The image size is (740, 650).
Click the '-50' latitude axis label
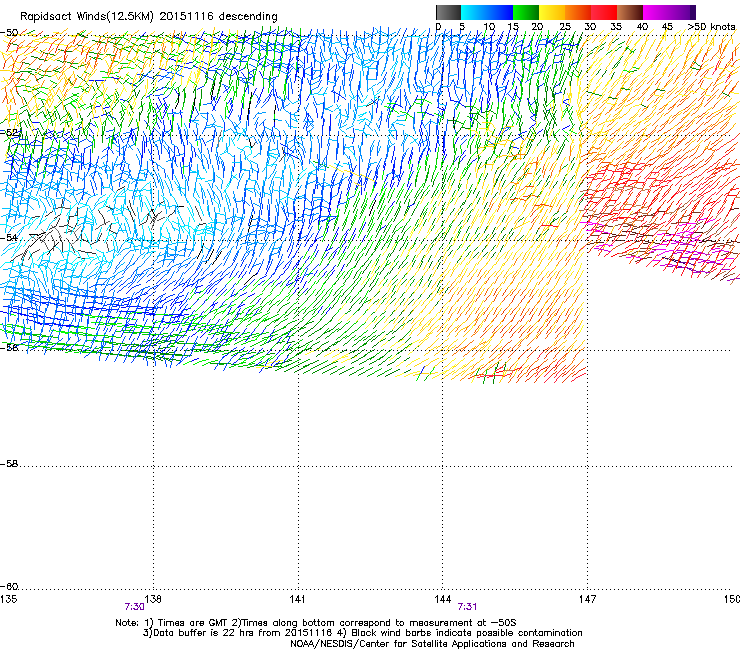tap(9, 33)
